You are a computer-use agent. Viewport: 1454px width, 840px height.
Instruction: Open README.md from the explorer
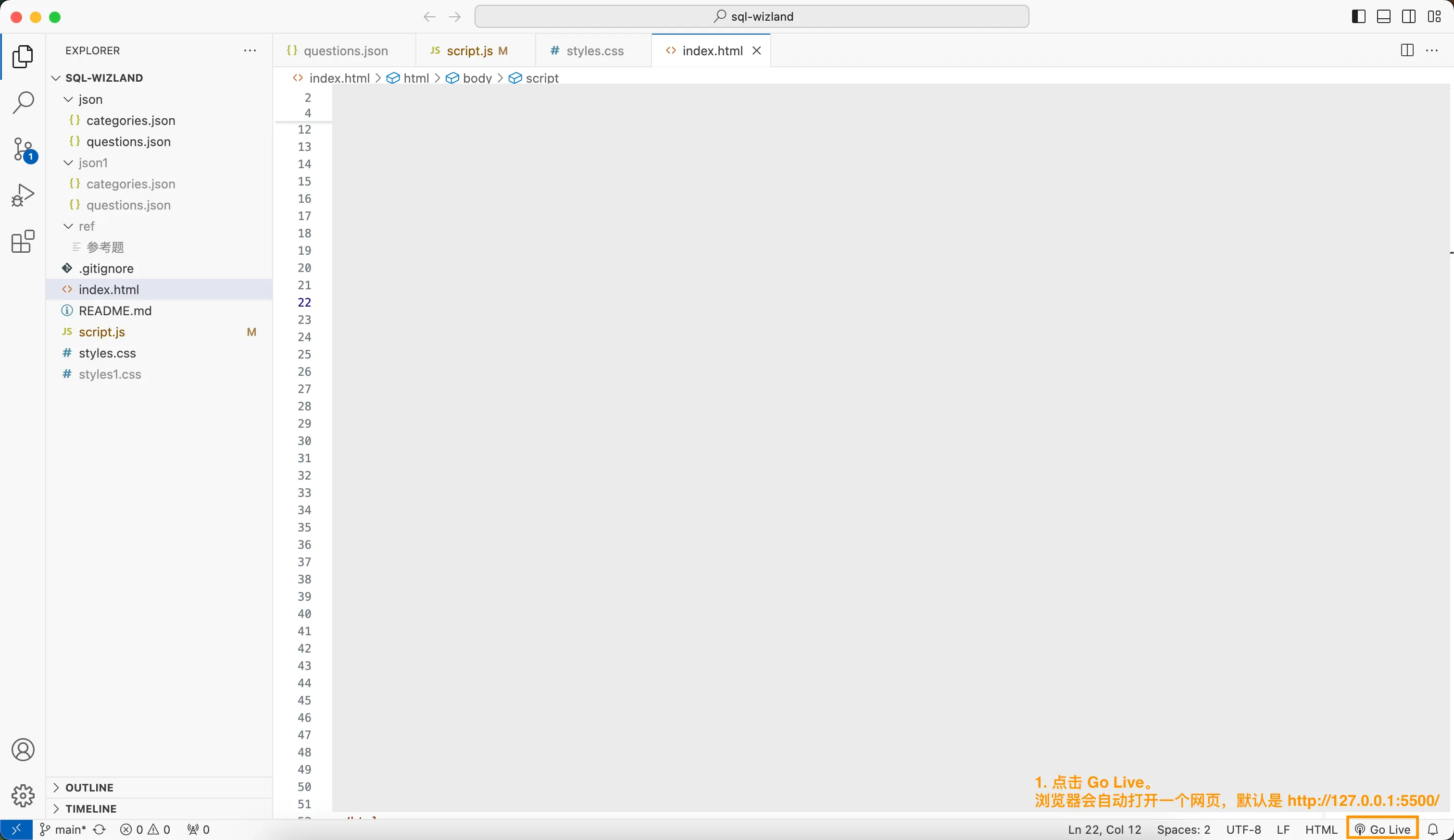click(114, 310)
